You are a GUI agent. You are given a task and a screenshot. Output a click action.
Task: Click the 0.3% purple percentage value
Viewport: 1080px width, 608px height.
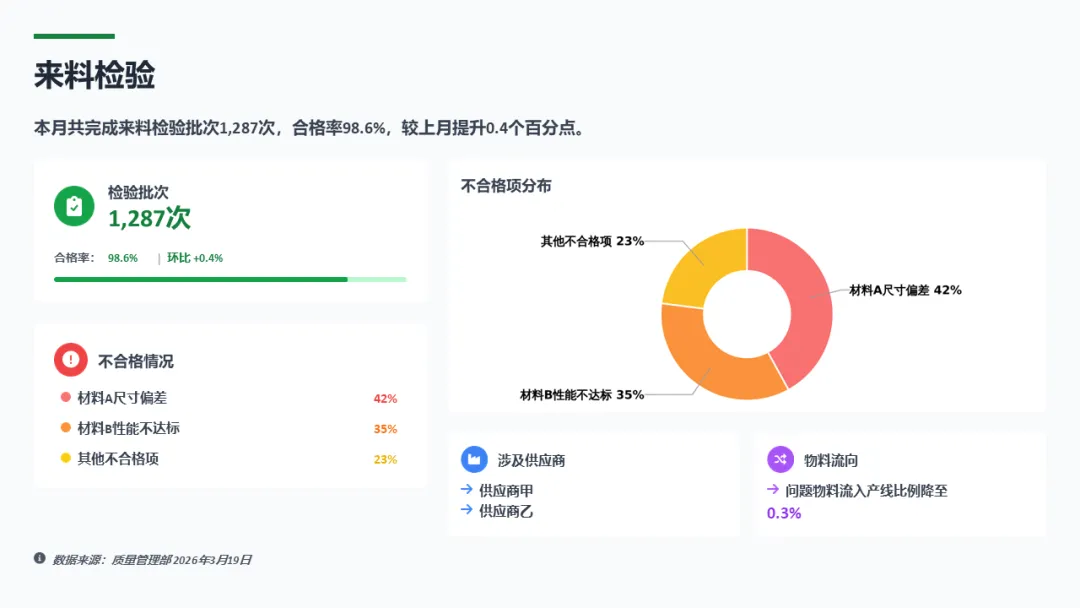pyautogui.click(x=784, y=513)
